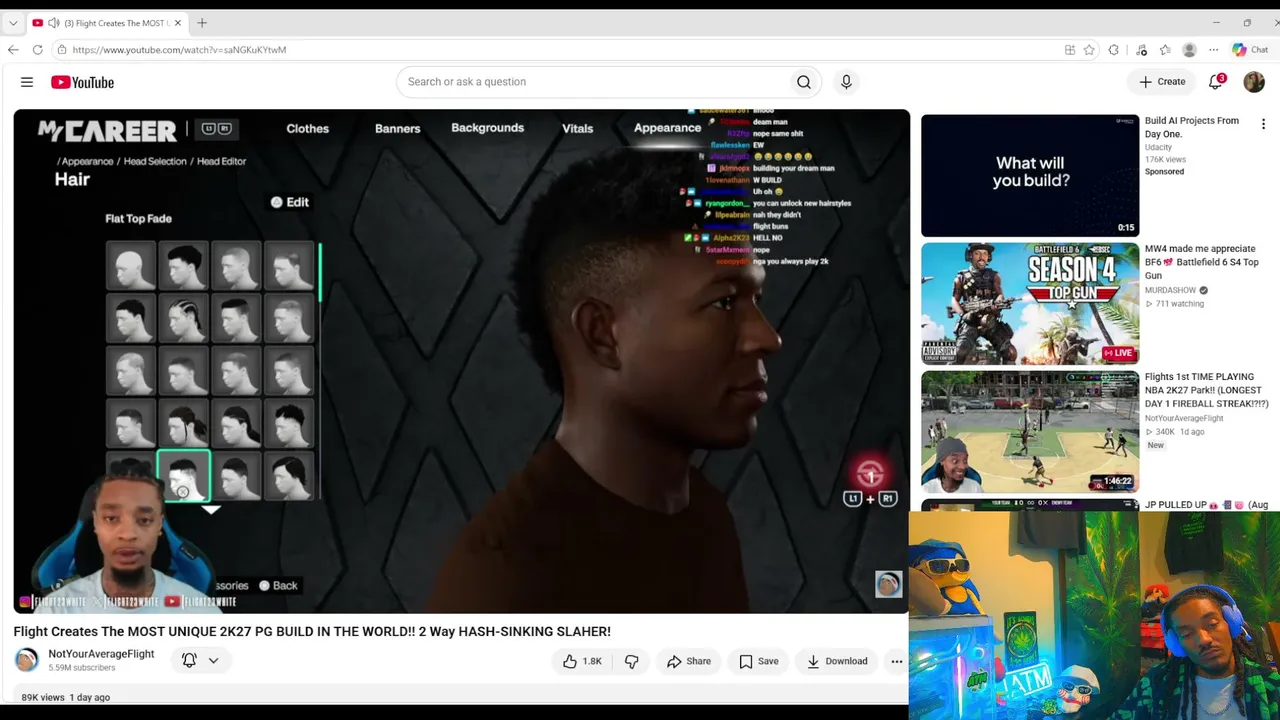Go back using the browser back arrow
The image size is (1280, 720).
(x=13, y=50)
